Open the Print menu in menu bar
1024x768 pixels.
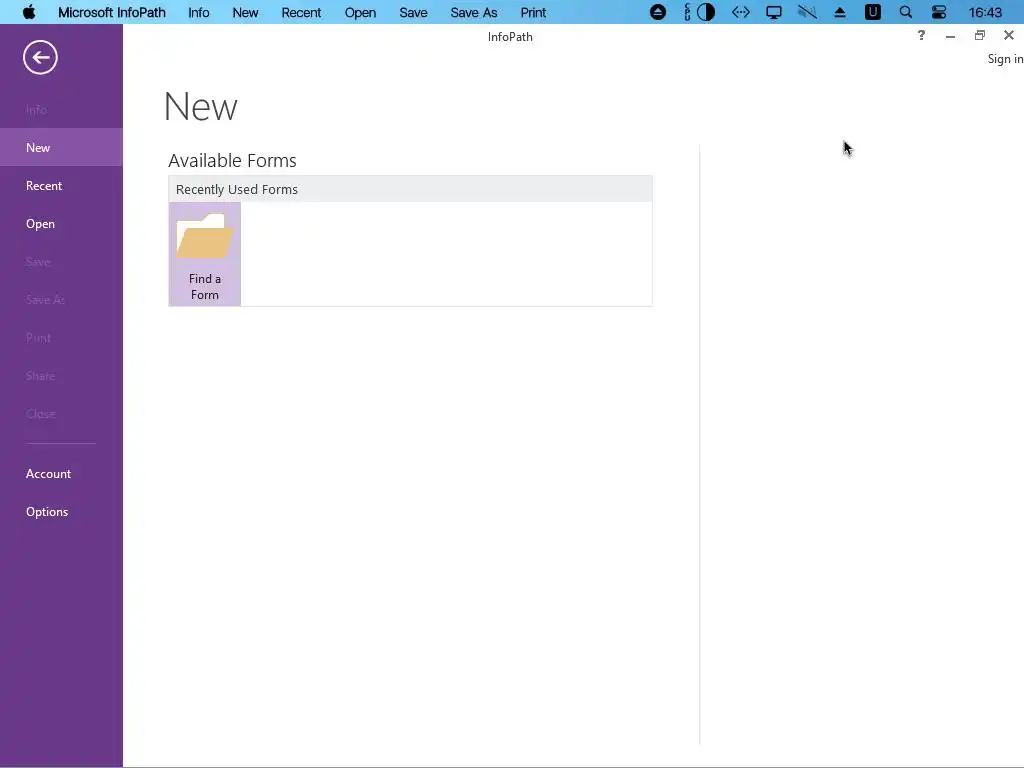(x=533, y=12)
